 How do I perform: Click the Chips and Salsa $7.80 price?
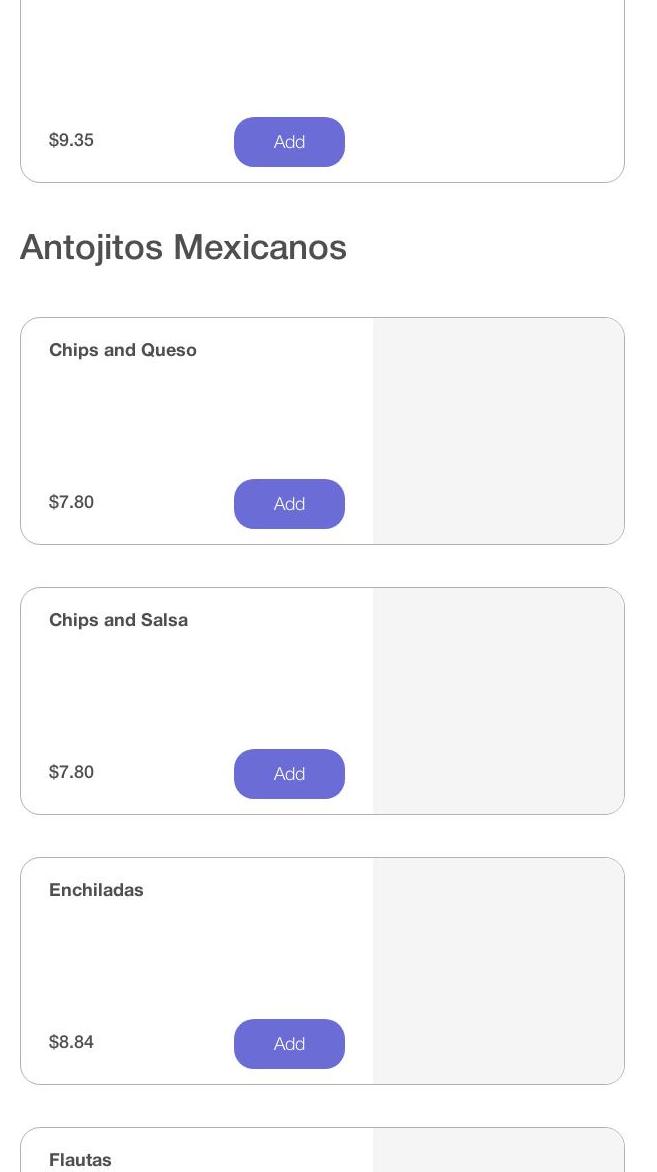(71, 772)
